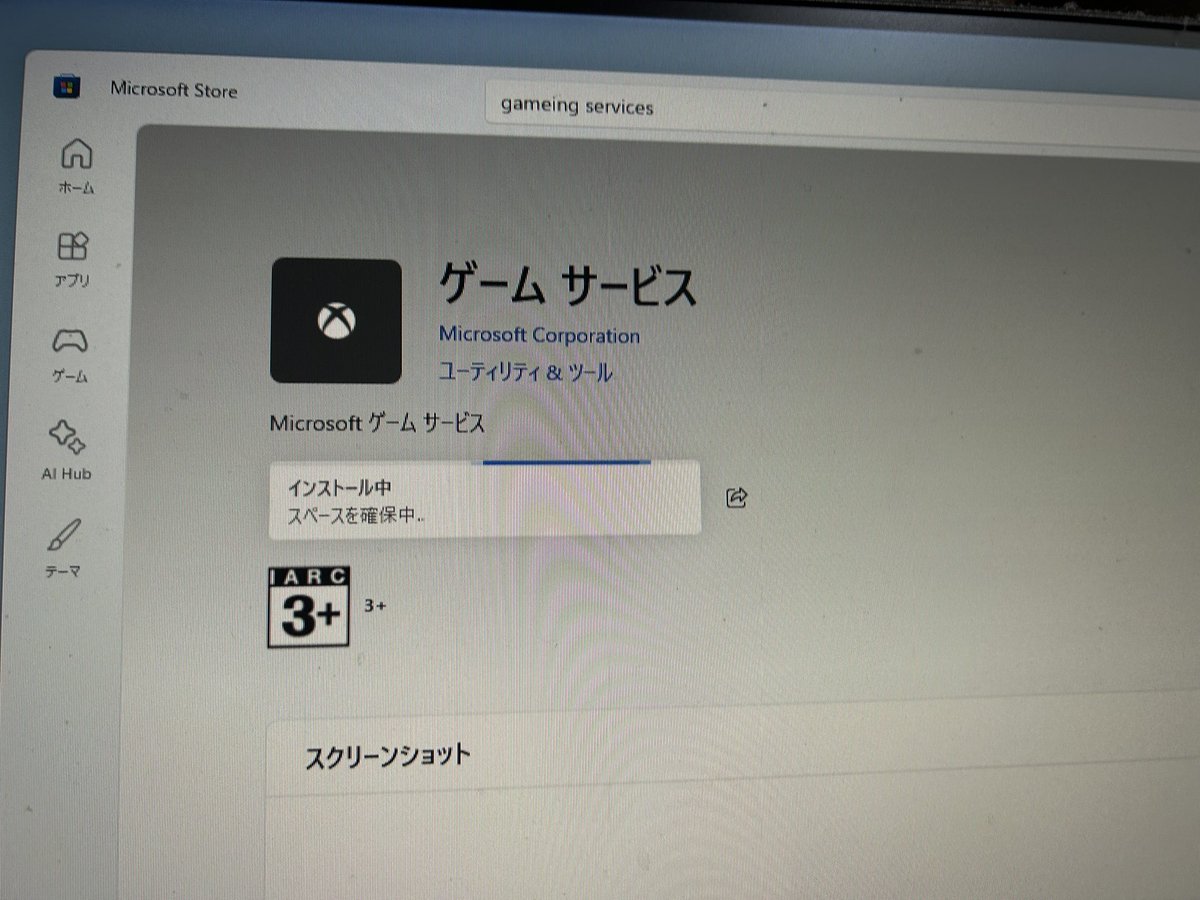Open the Microsoft Corporation publisher link
This screenshot has width=1200, height=900.
coord(539,335)
